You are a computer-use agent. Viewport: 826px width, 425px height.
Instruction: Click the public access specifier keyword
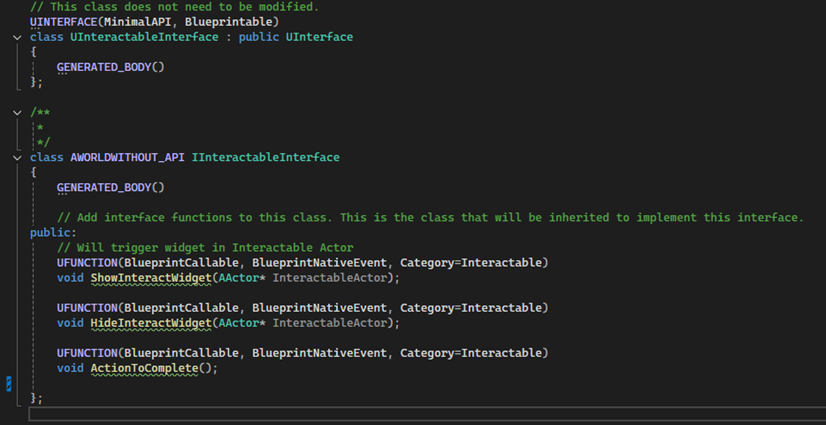[50, 232]
